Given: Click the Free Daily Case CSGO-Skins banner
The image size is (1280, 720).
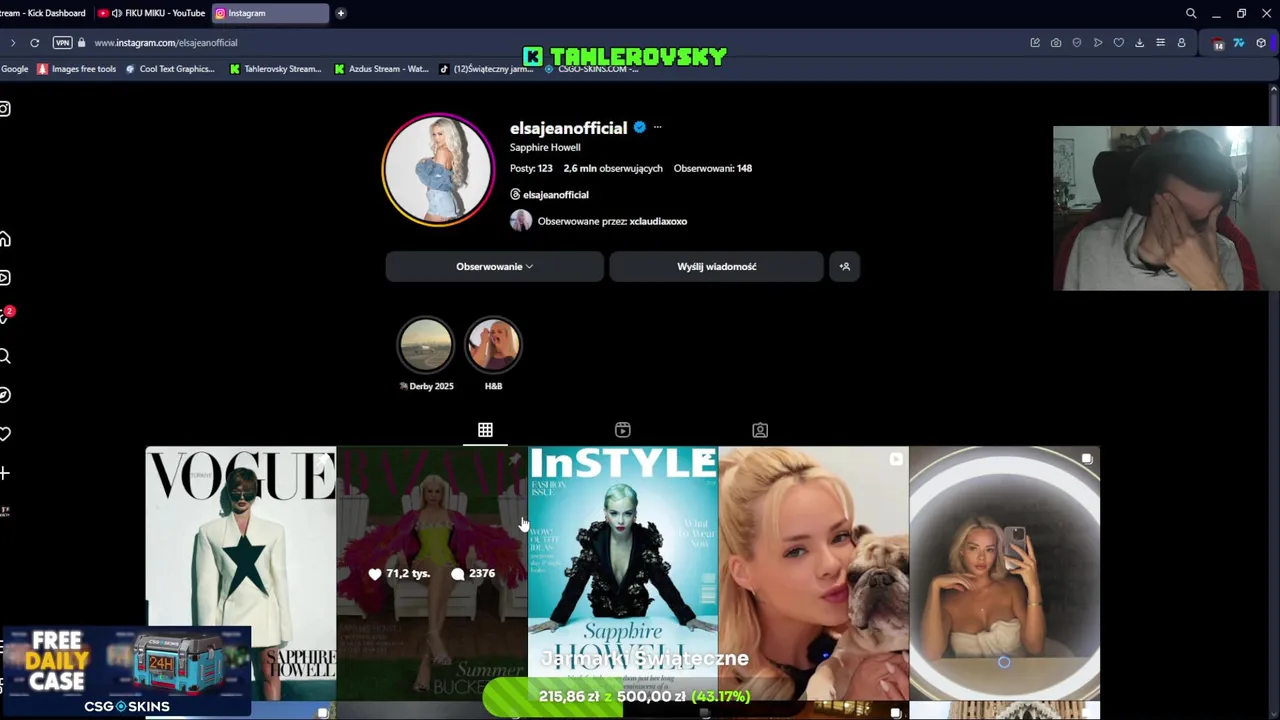Looking at the screenshot, I should click(126, 671).
